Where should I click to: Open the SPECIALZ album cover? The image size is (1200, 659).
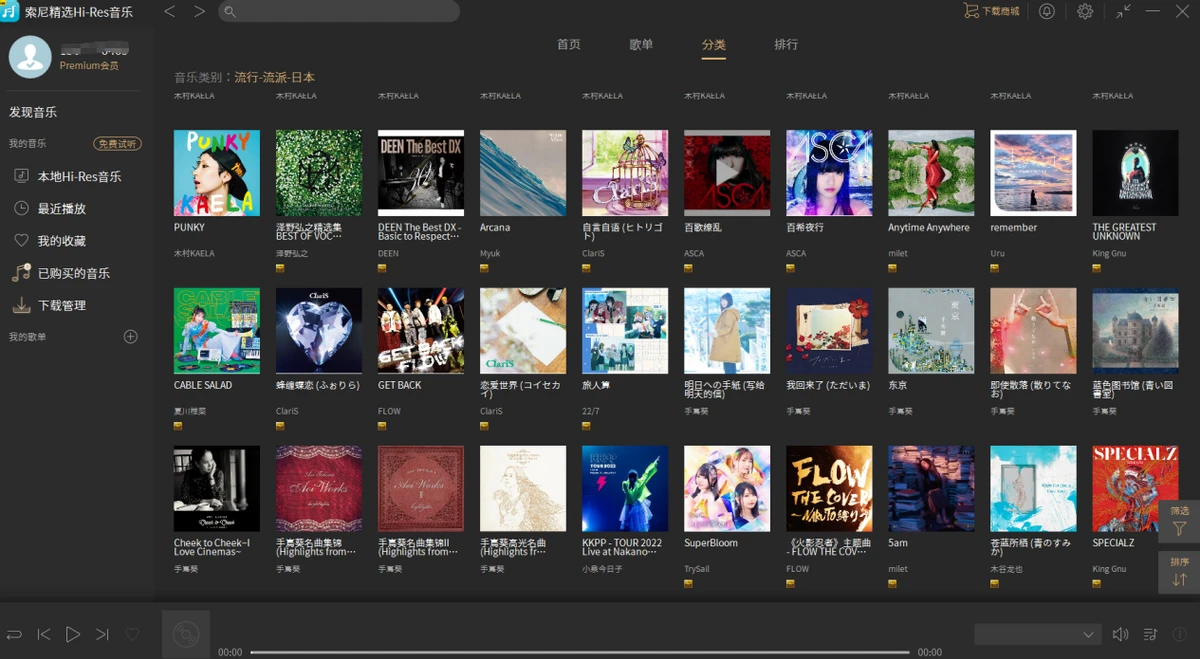[1135, 489]
